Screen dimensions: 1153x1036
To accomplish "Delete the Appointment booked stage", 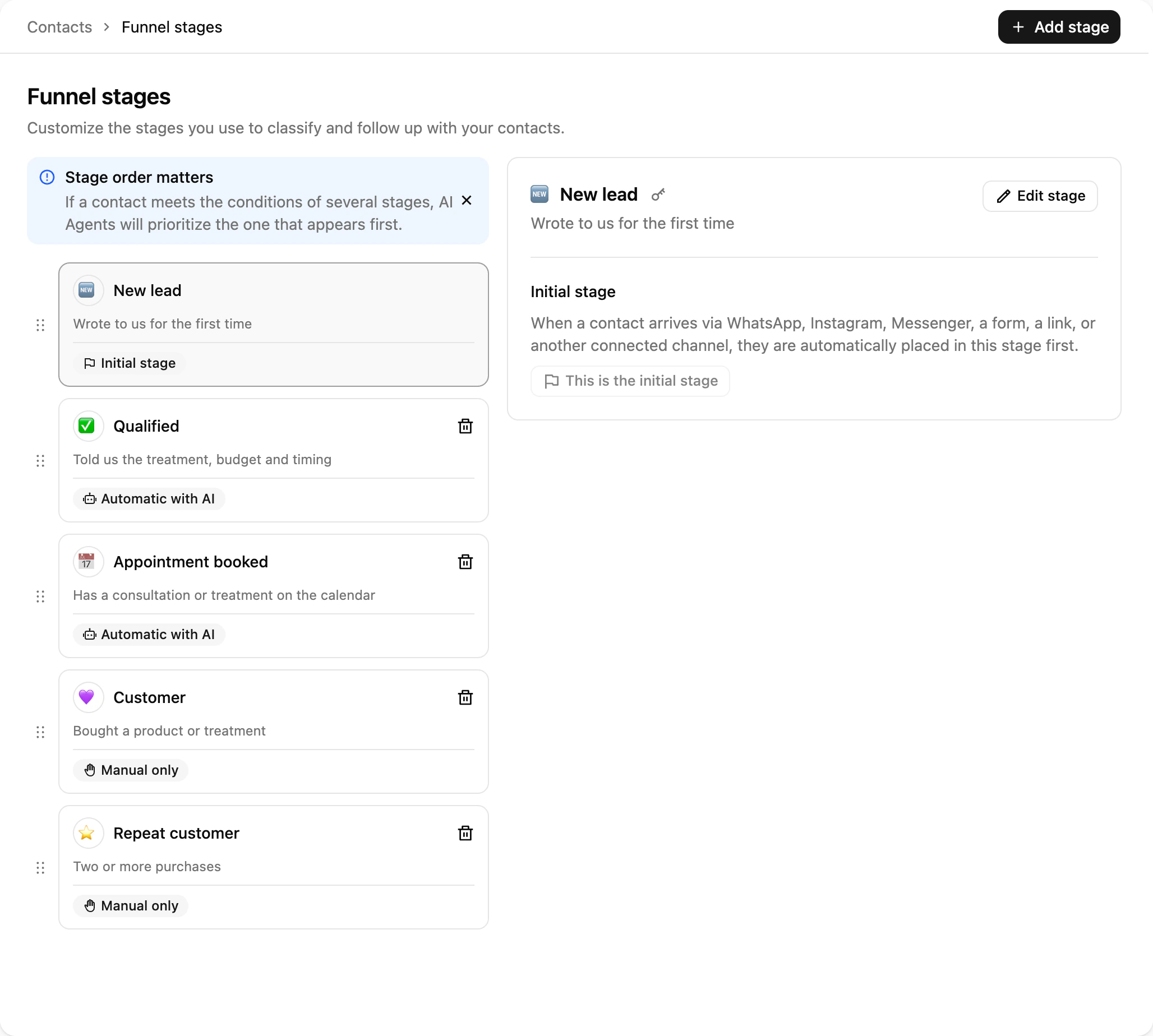I will (465, 562).
